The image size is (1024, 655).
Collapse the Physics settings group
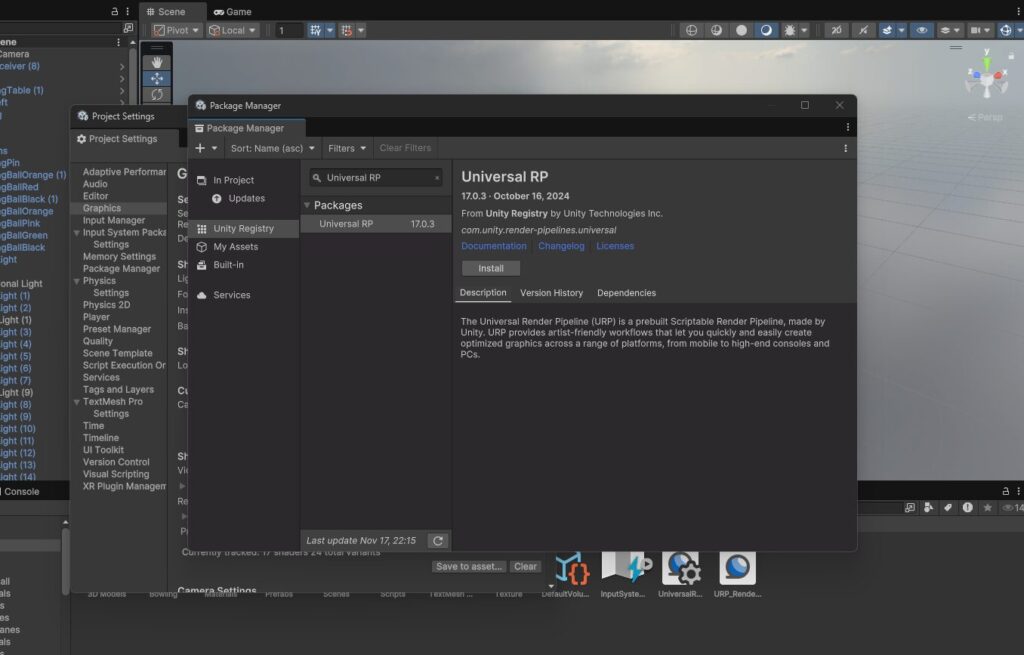pos(77,281)
